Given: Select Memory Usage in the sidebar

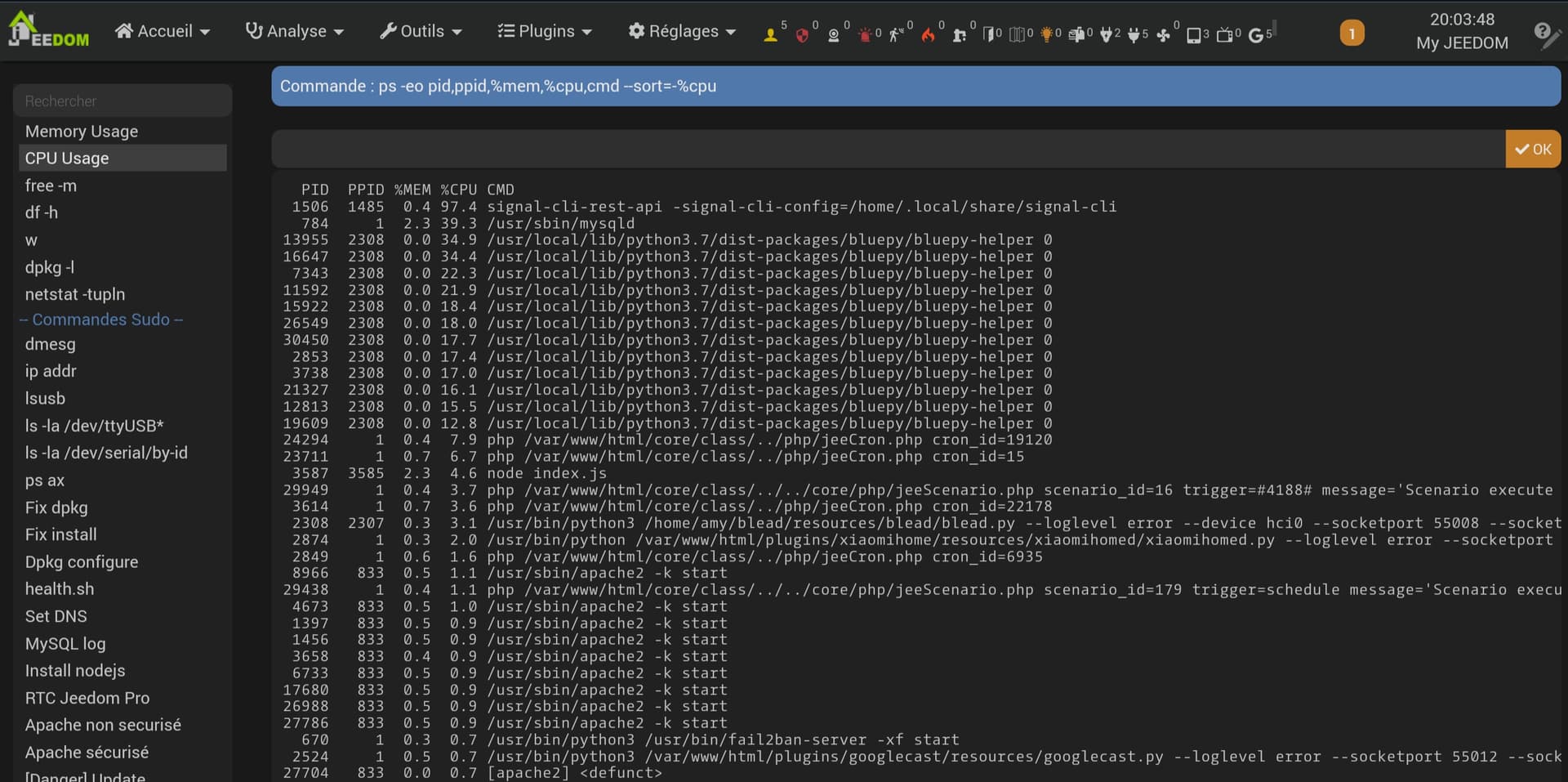Looking at the screenshot, I should pyautogui.click(x=82, y=131).
